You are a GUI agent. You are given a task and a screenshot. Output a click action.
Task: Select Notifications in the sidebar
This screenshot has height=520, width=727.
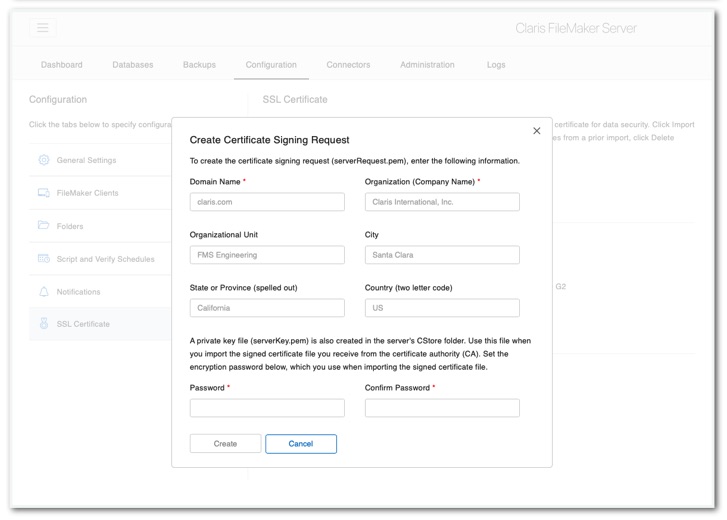click(x=100, y=292)
